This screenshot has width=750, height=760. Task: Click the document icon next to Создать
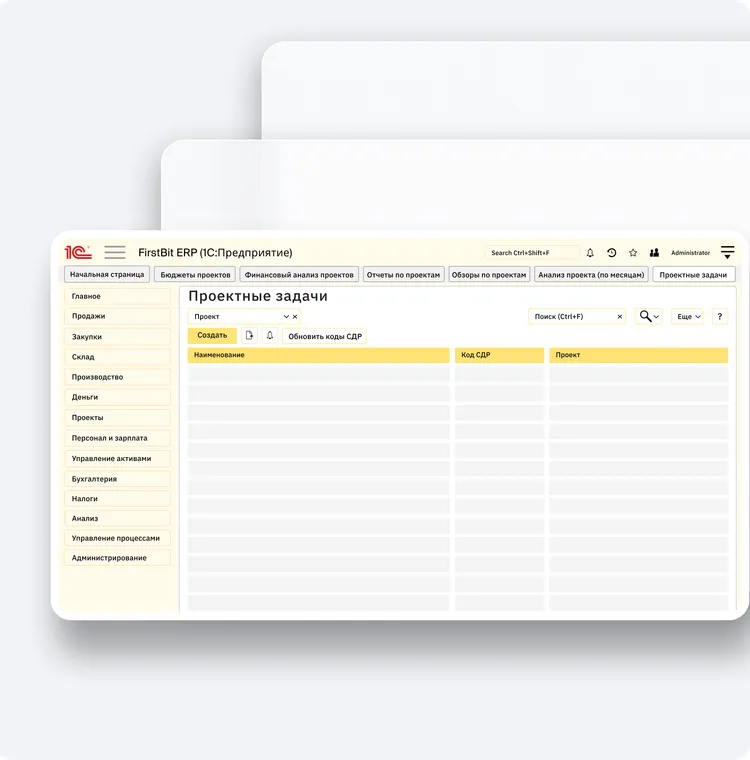[250, 336]
